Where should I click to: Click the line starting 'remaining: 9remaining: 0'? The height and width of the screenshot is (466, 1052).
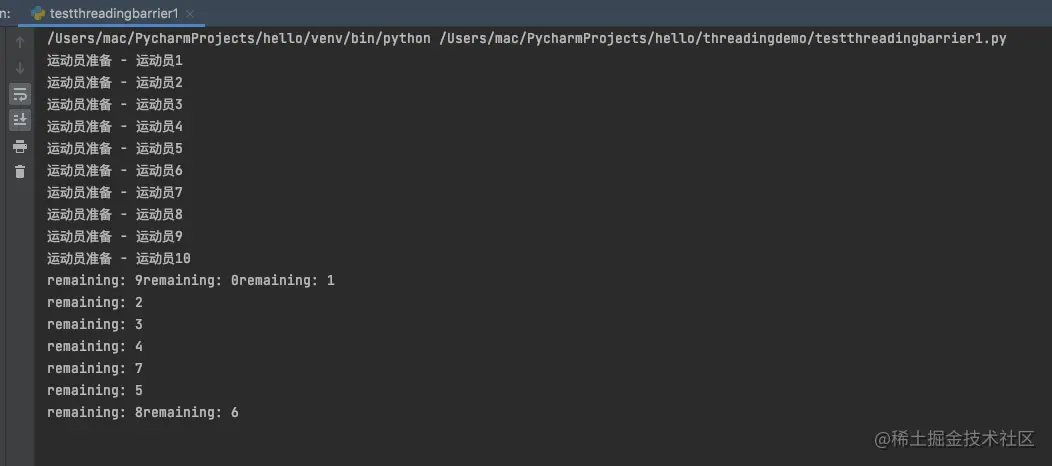point(191,280)
